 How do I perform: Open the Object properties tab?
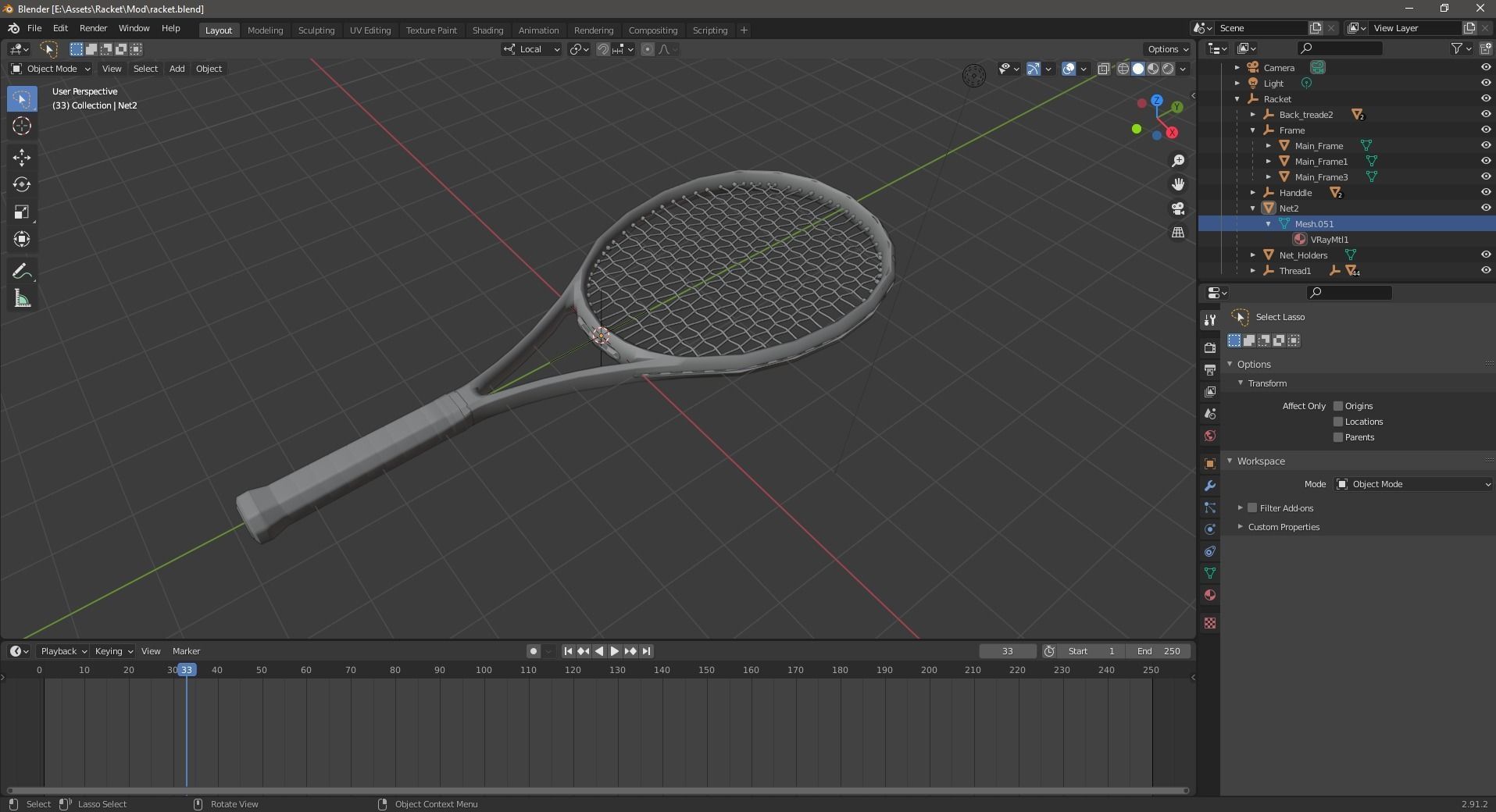pos(1210,464)
